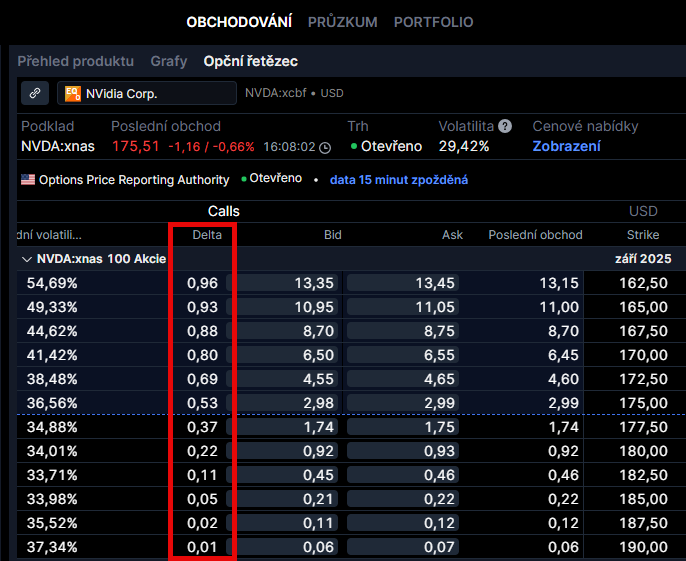Image resolution: width=686 pixels, height=561 pixels.
Task: Switch to the PRŮZKUM tab
Action: pos(343,22)
